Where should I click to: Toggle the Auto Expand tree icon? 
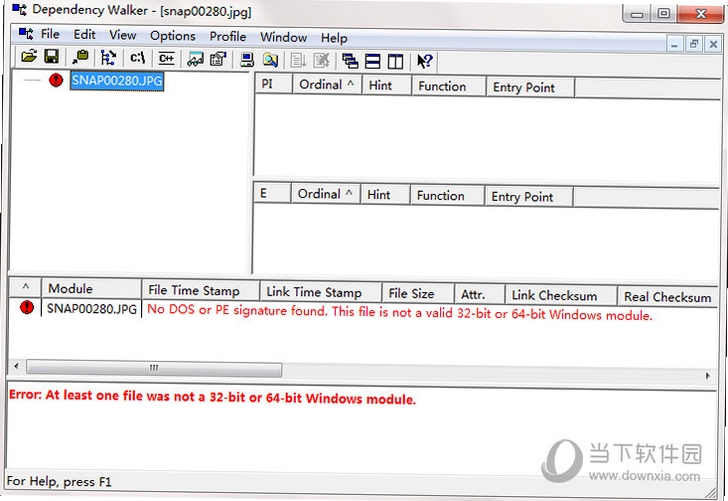[x=109, y=58]
